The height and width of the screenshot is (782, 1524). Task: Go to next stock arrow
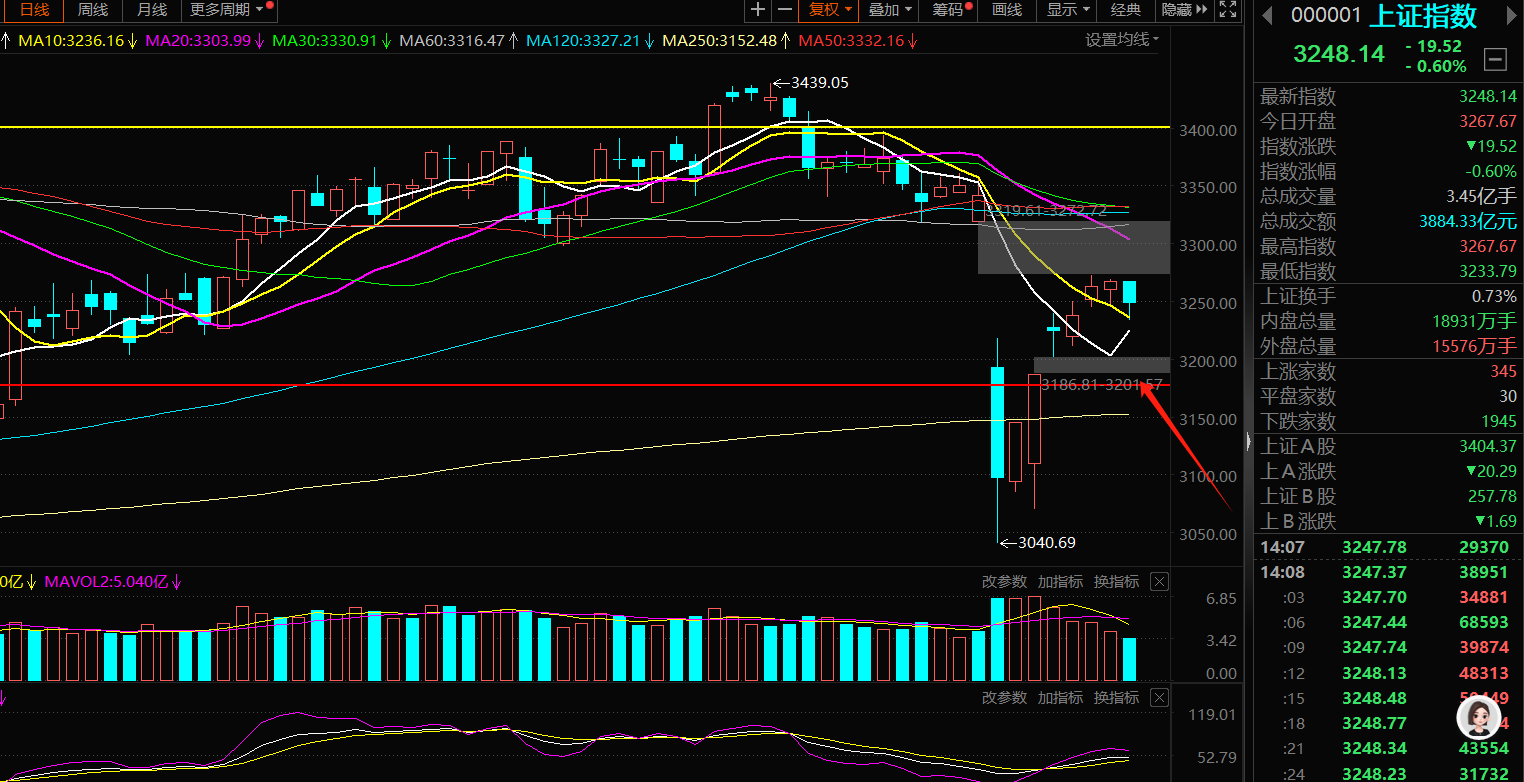point(1511,16)
